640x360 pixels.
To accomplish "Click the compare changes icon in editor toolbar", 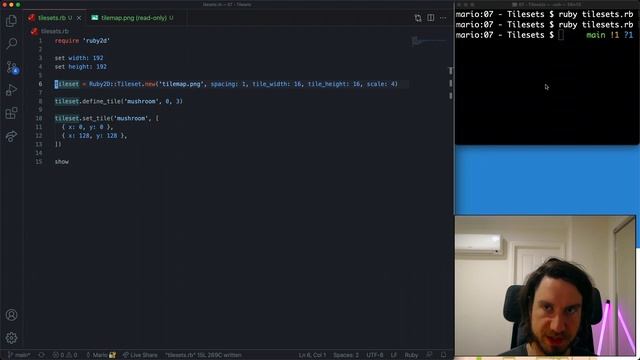I will click(418, 18).
